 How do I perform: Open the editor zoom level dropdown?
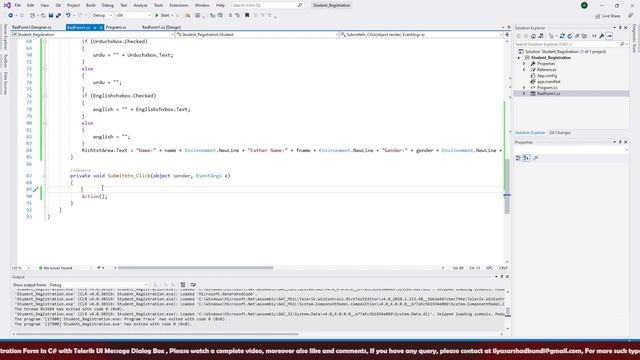[x=21, y=268]
